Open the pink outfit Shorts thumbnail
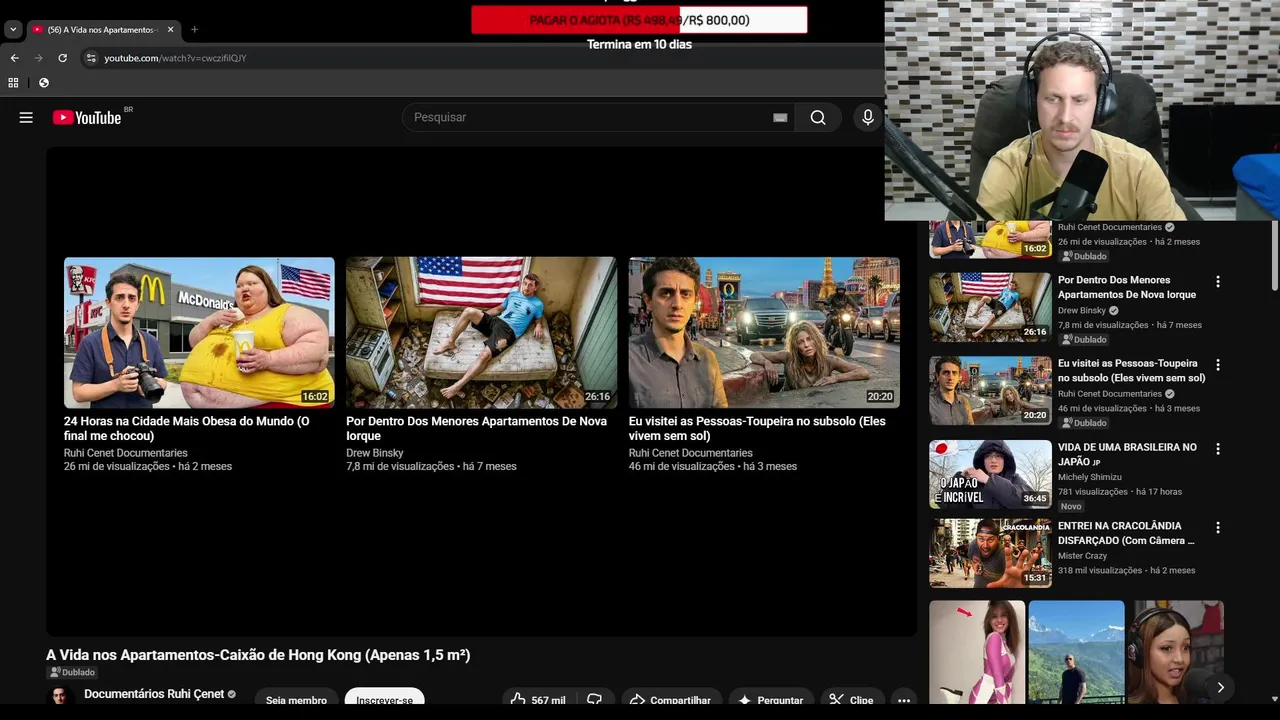The height and width of the screenshot is (720, 1280). click(x=977, y=652)
